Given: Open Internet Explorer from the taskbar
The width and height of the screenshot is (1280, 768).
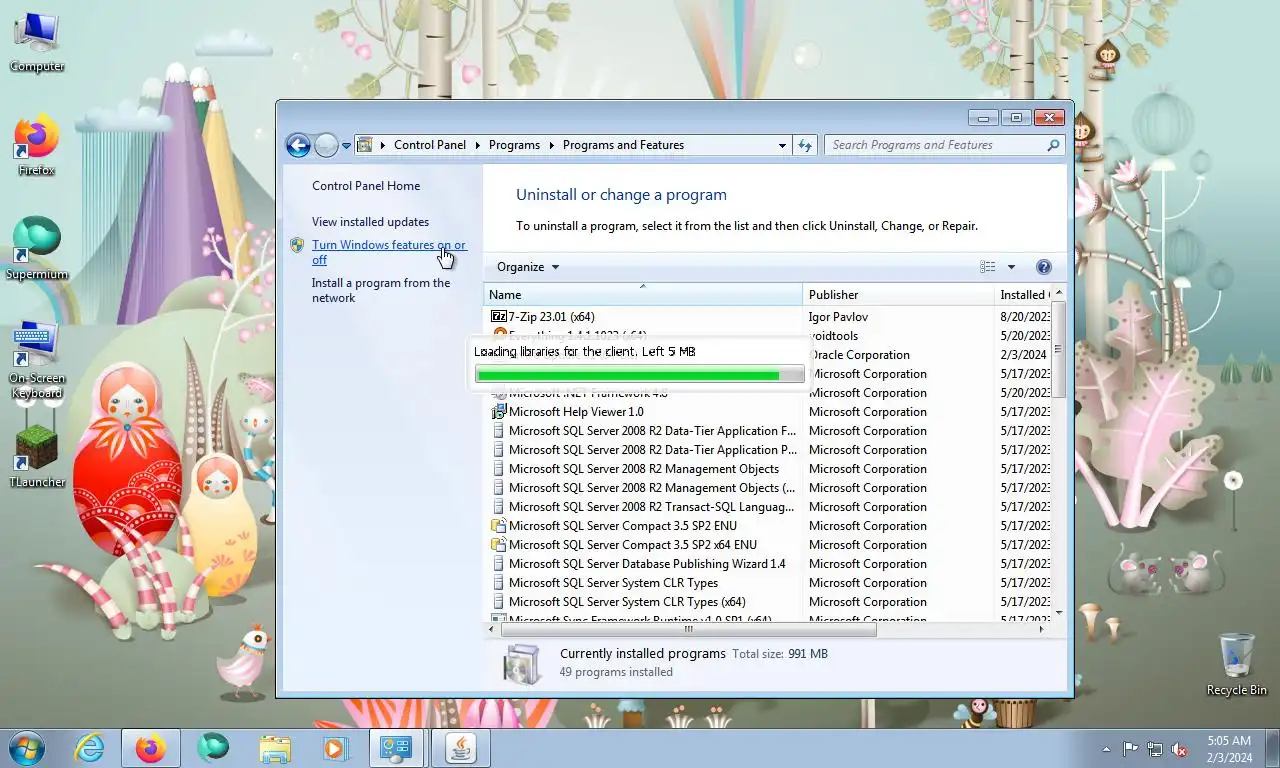Looking at the screenshot, I should tap(89, 747).
